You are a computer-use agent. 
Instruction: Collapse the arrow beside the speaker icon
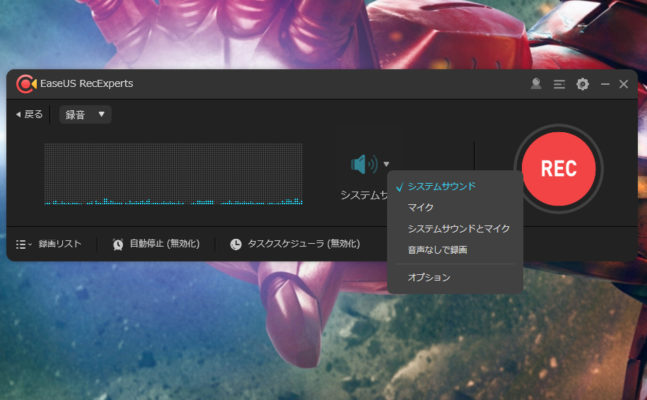tap(386, 164)
